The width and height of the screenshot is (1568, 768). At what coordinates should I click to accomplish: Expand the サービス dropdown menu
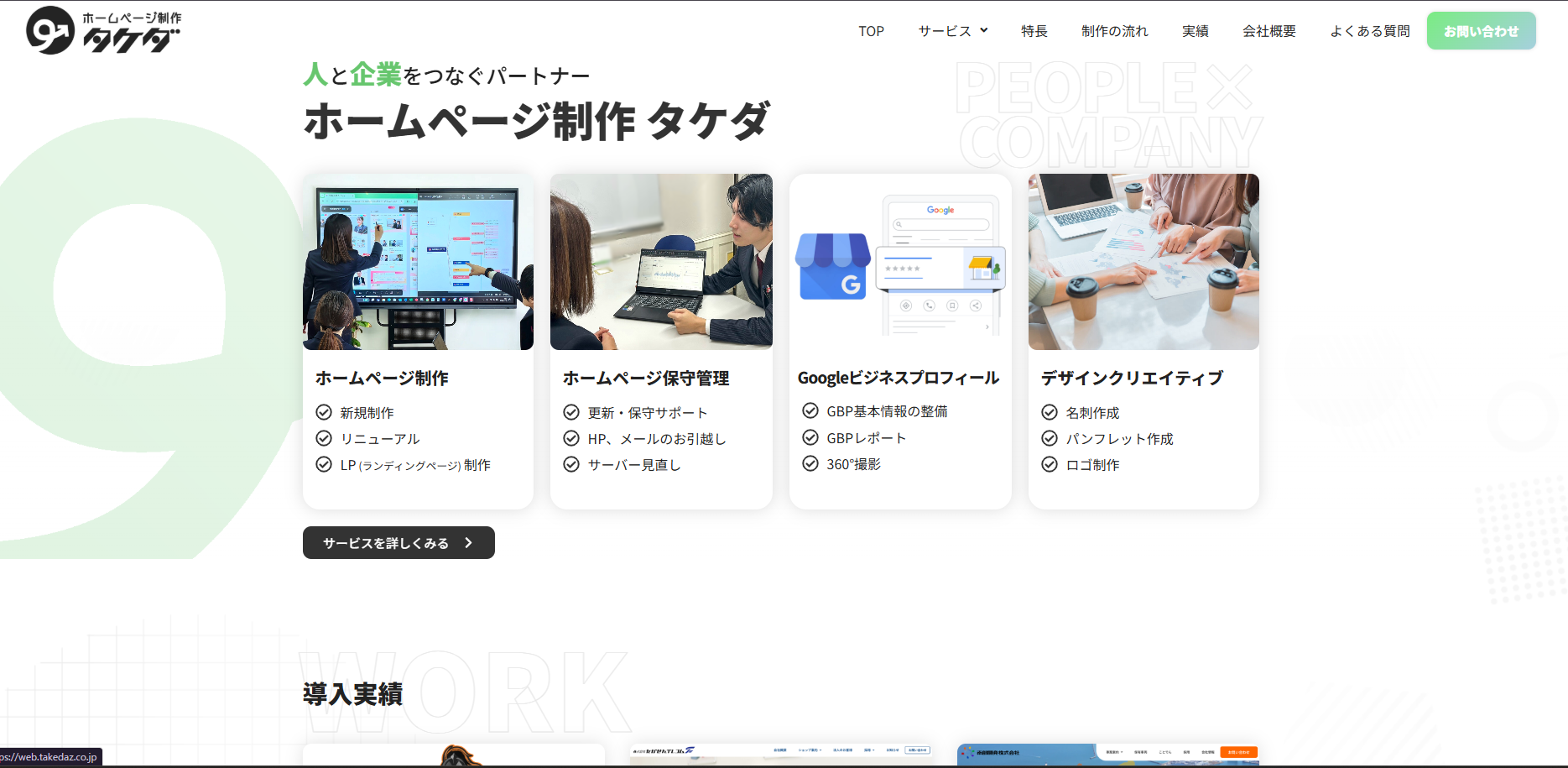click(x=953, y=31)
